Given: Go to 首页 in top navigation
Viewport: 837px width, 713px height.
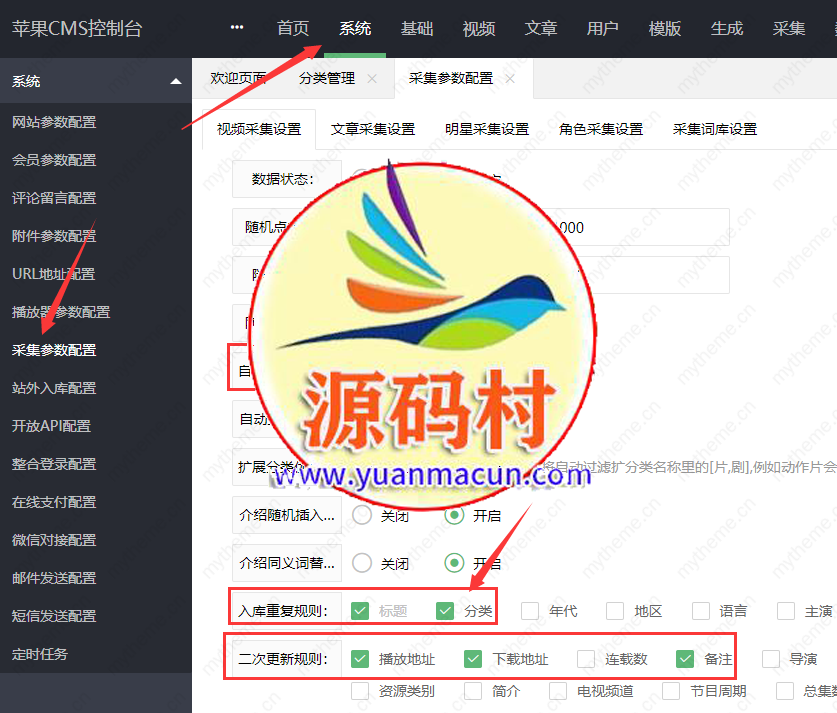Looking at the screenshot, I should [x=293, y=29].
